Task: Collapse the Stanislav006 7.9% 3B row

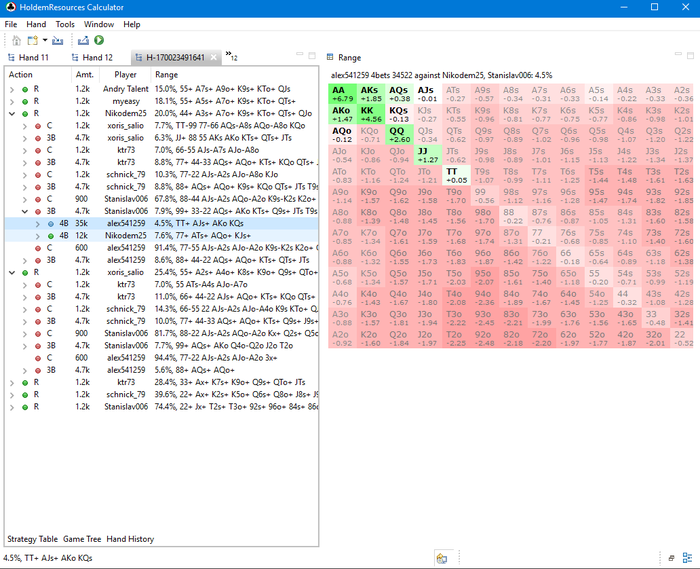Action: 25,212
